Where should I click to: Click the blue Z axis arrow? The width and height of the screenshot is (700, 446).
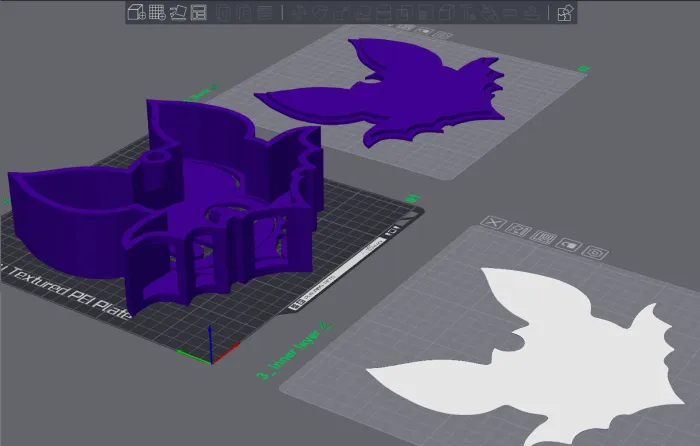click(209, 337)
